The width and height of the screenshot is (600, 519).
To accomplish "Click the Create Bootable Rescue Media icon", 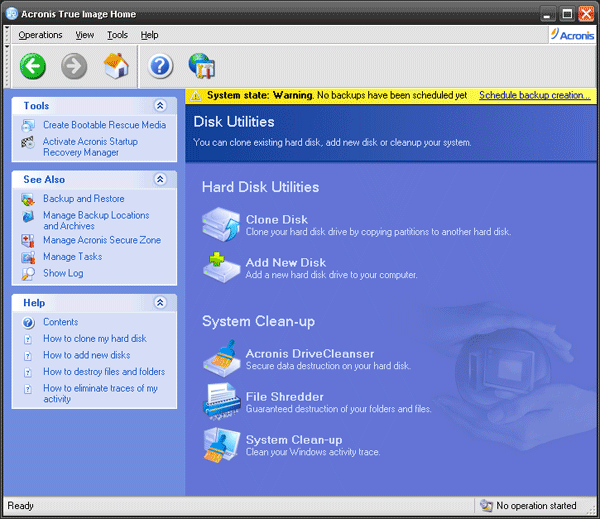I will pyautogui.click(x=28, y=125).
